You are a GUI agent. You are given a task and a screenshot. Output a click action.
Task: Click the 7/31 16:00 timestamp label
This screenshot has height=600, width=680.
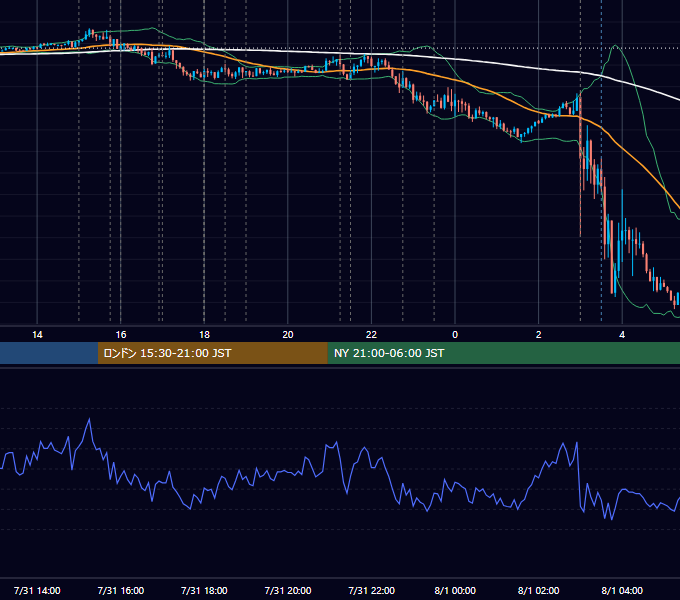click(x=121, y=590)
